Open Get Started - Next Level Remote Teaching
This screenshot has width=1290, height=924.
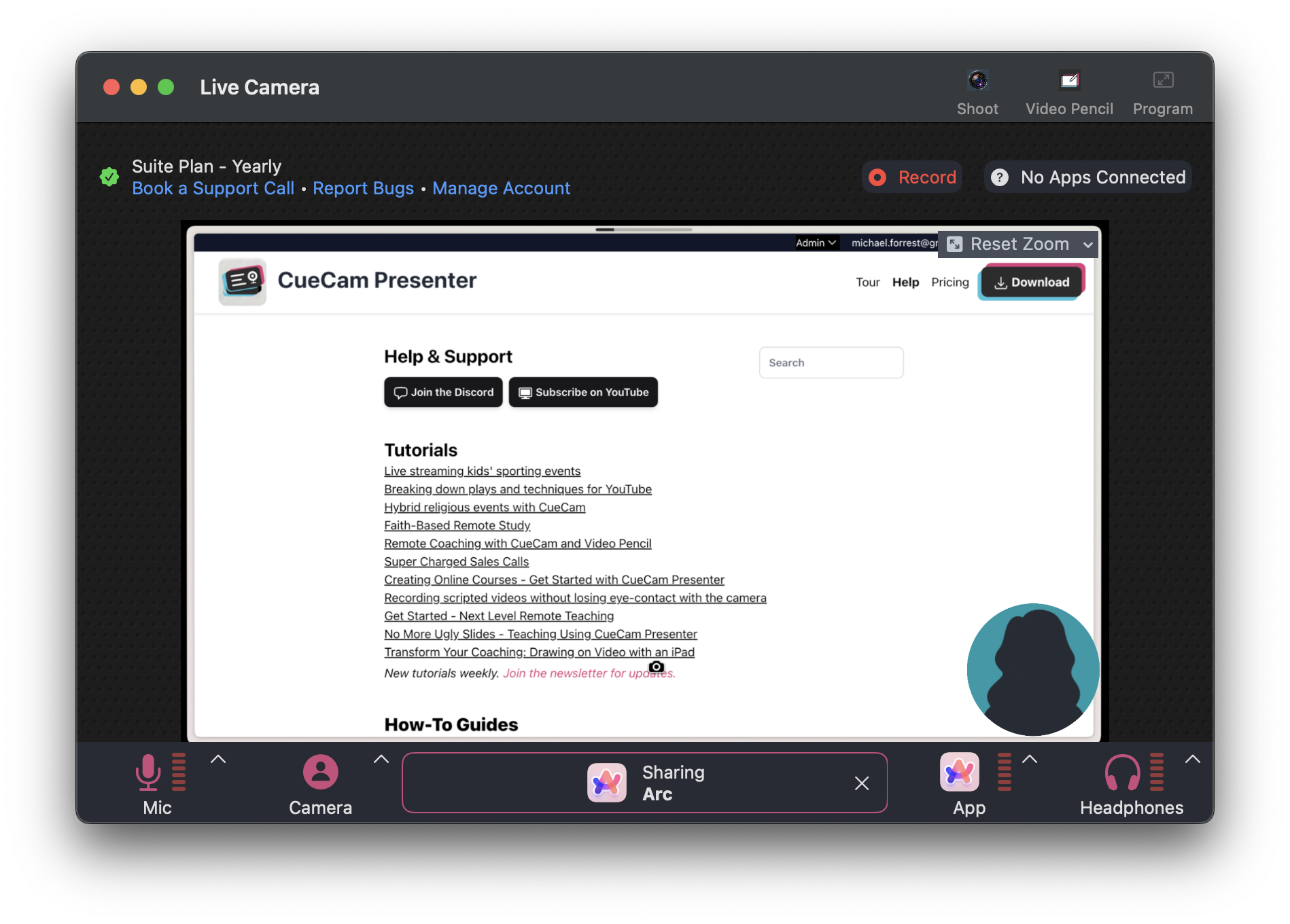pos(499,616)
